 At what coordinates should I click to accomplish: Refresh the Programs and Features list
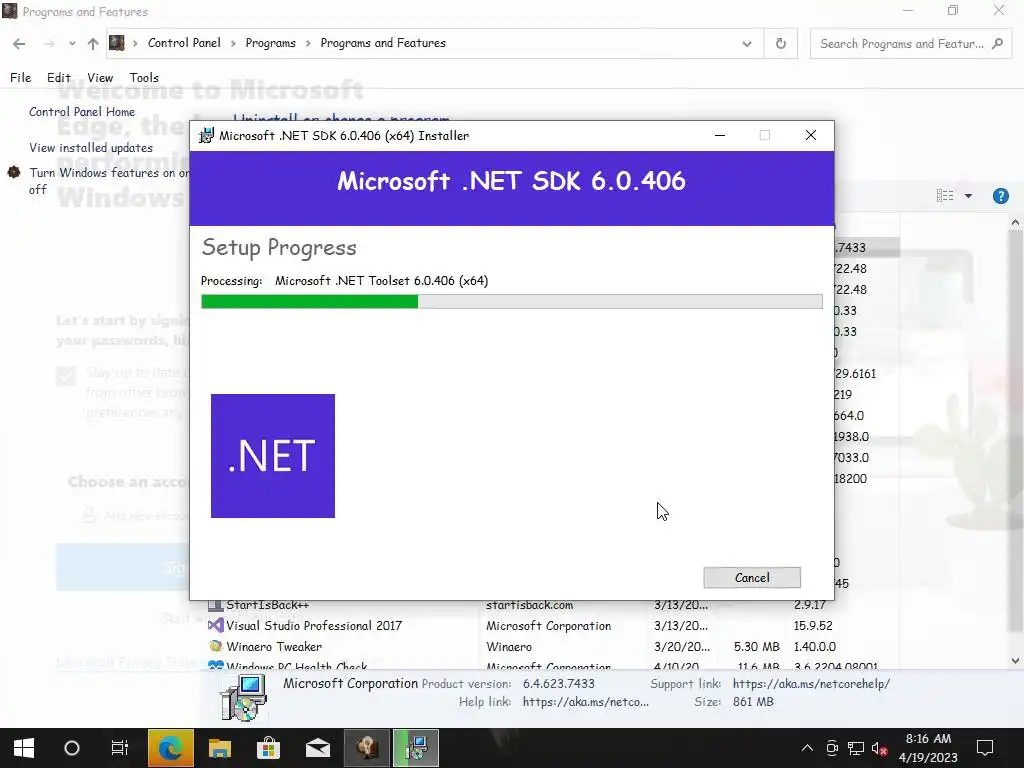[x=780, y=44]
